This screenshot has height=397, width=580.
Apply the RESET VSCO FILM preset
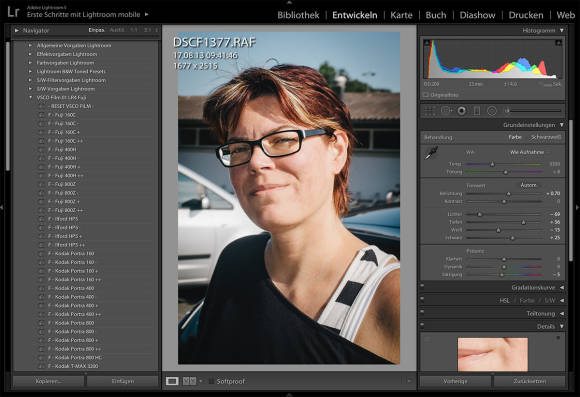(72, 106)
